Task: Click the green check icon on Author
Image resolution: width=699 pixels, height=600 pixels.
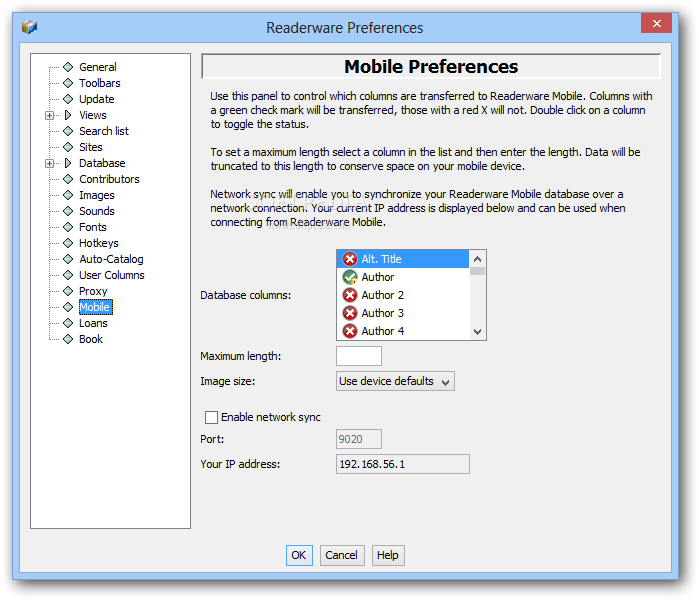Action: coord(350,277)
